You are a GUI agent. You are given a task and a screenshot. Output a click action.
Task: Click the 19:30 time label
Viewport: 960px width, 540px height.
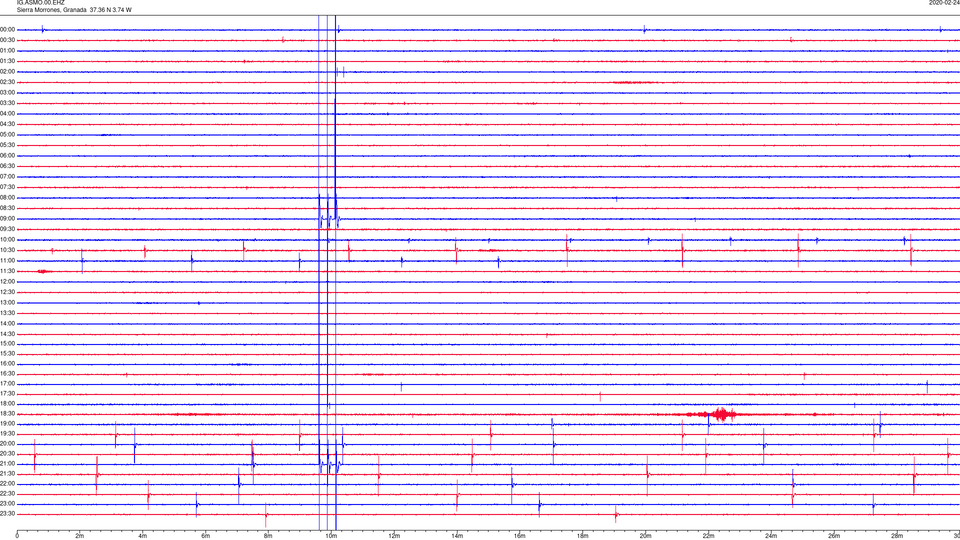pyautogui.click(x=8, y=433)
